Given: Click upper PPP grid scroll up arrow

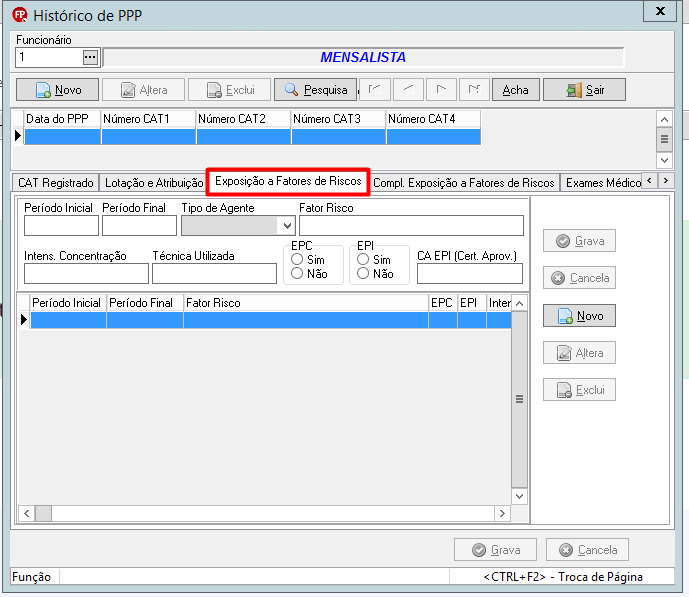Looking at the screenshot, I should [664, 119].
